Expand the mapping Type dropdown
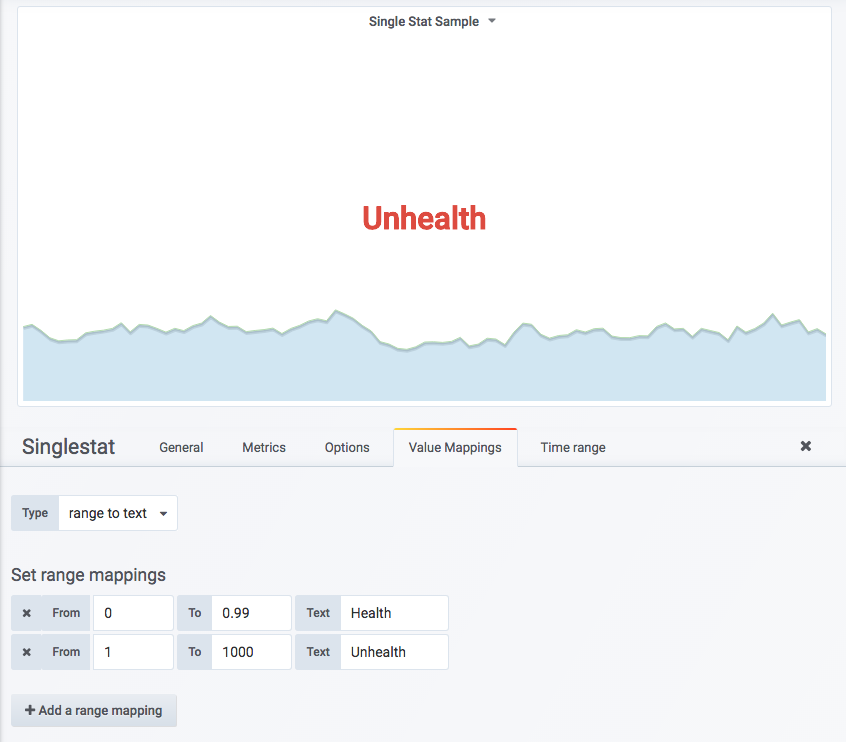Viewport: 846px width, 742px height. 117,513
